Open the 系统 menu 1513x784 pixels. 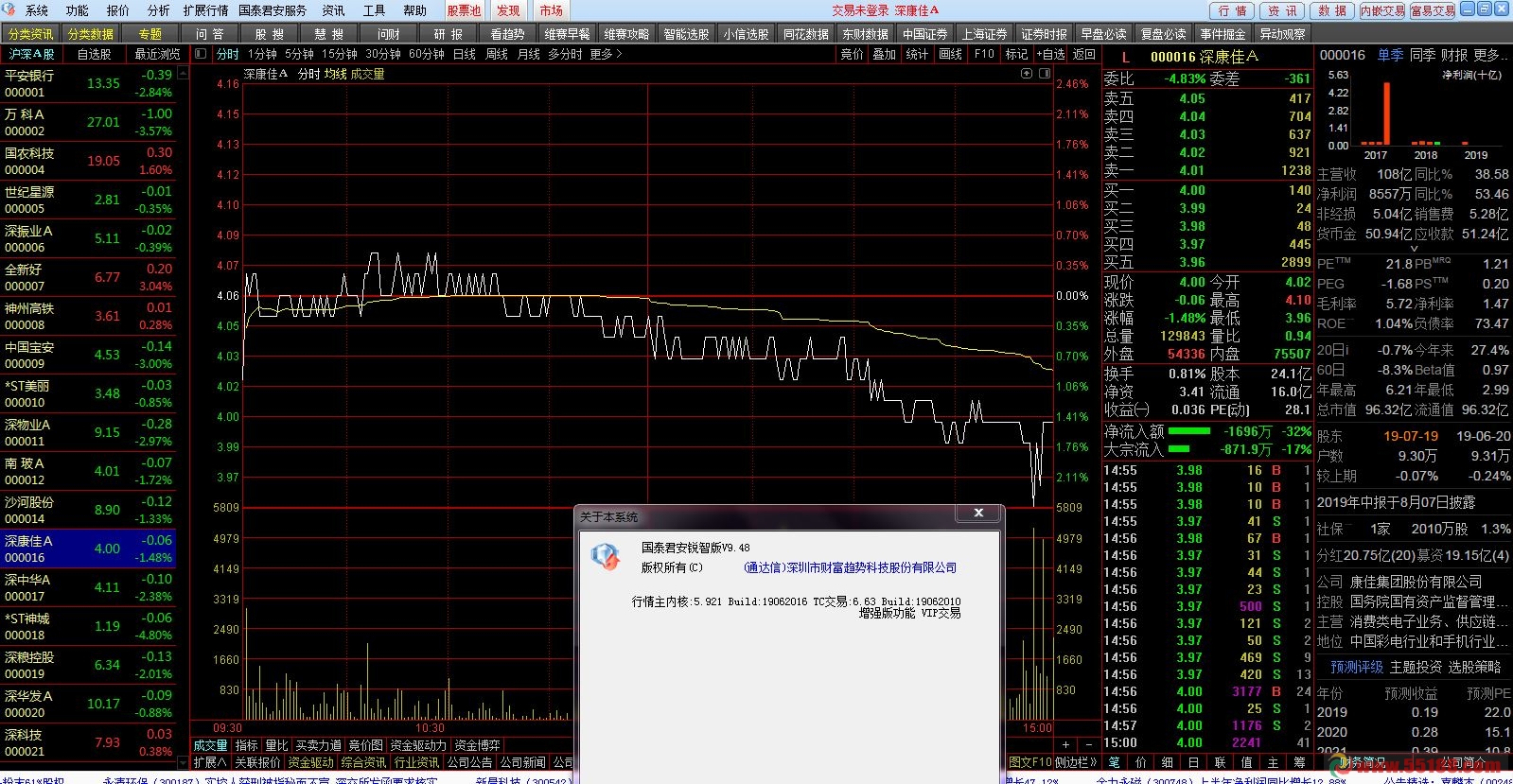pos(37,10)
